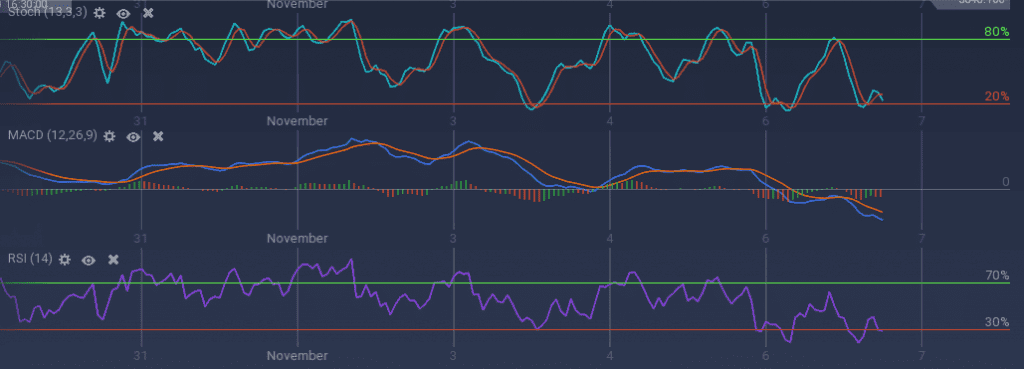Image resolution: width=1024 pixels, height=369 pixels.
Task: Remove the MACD indicator
Action: pos(158,136)
